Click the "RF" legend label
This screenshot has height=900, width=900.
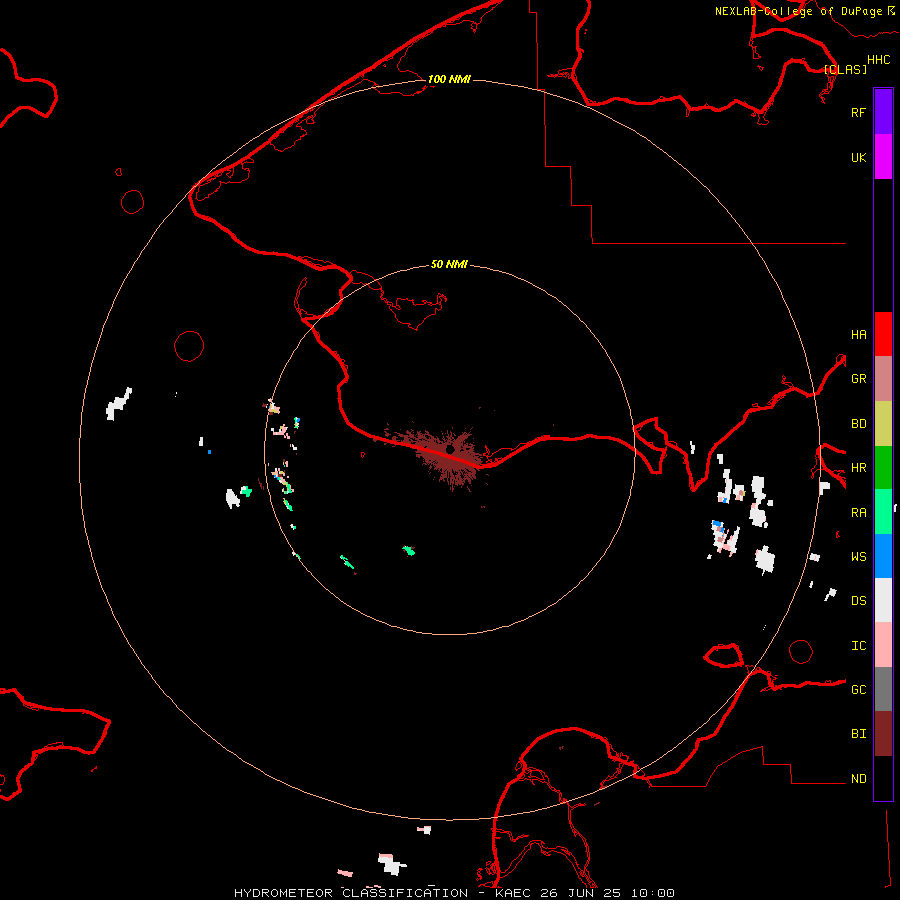click(858, 112)
